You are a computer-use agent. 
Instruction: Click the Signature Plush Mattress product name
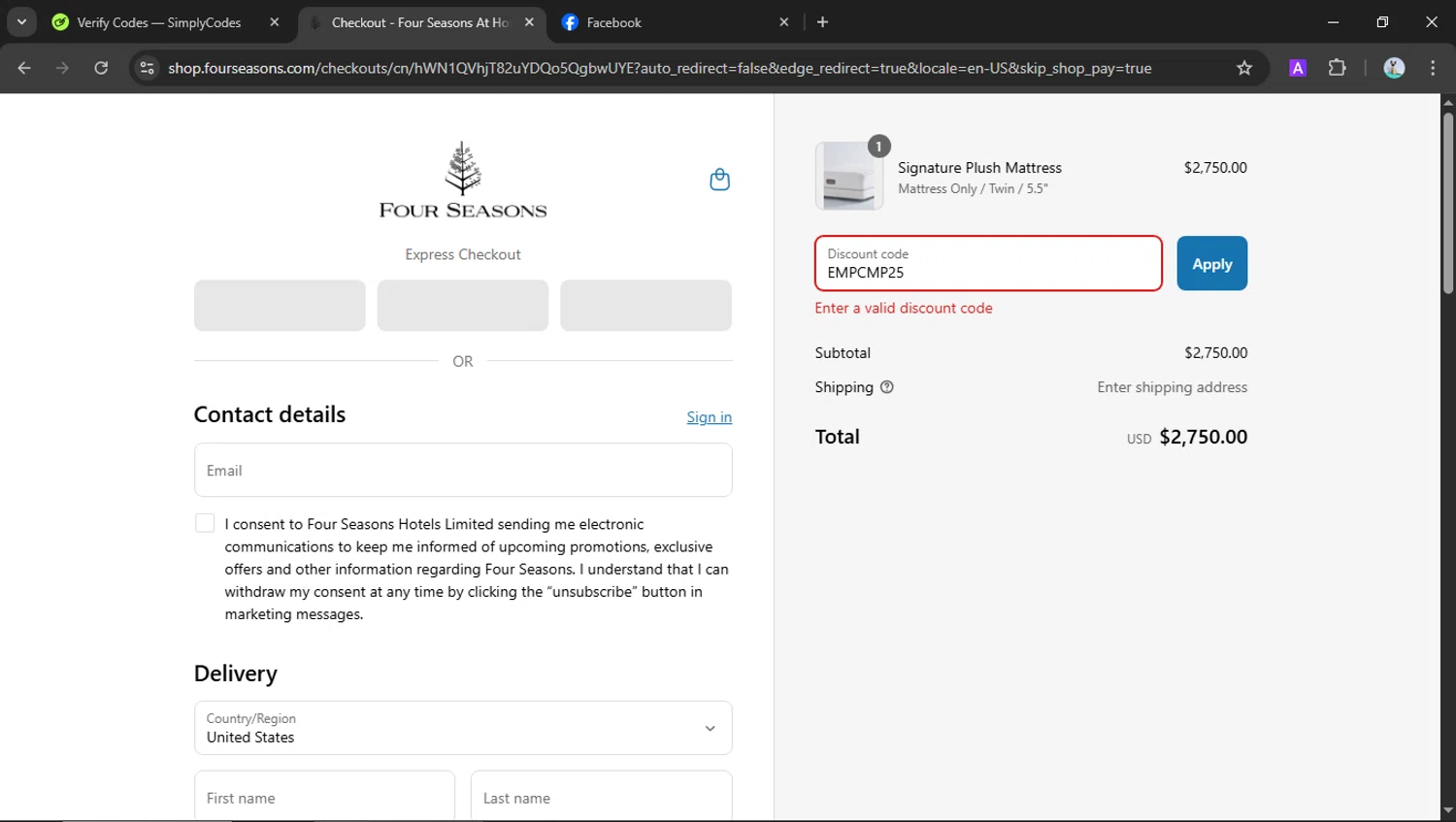[x=979, y=168]
